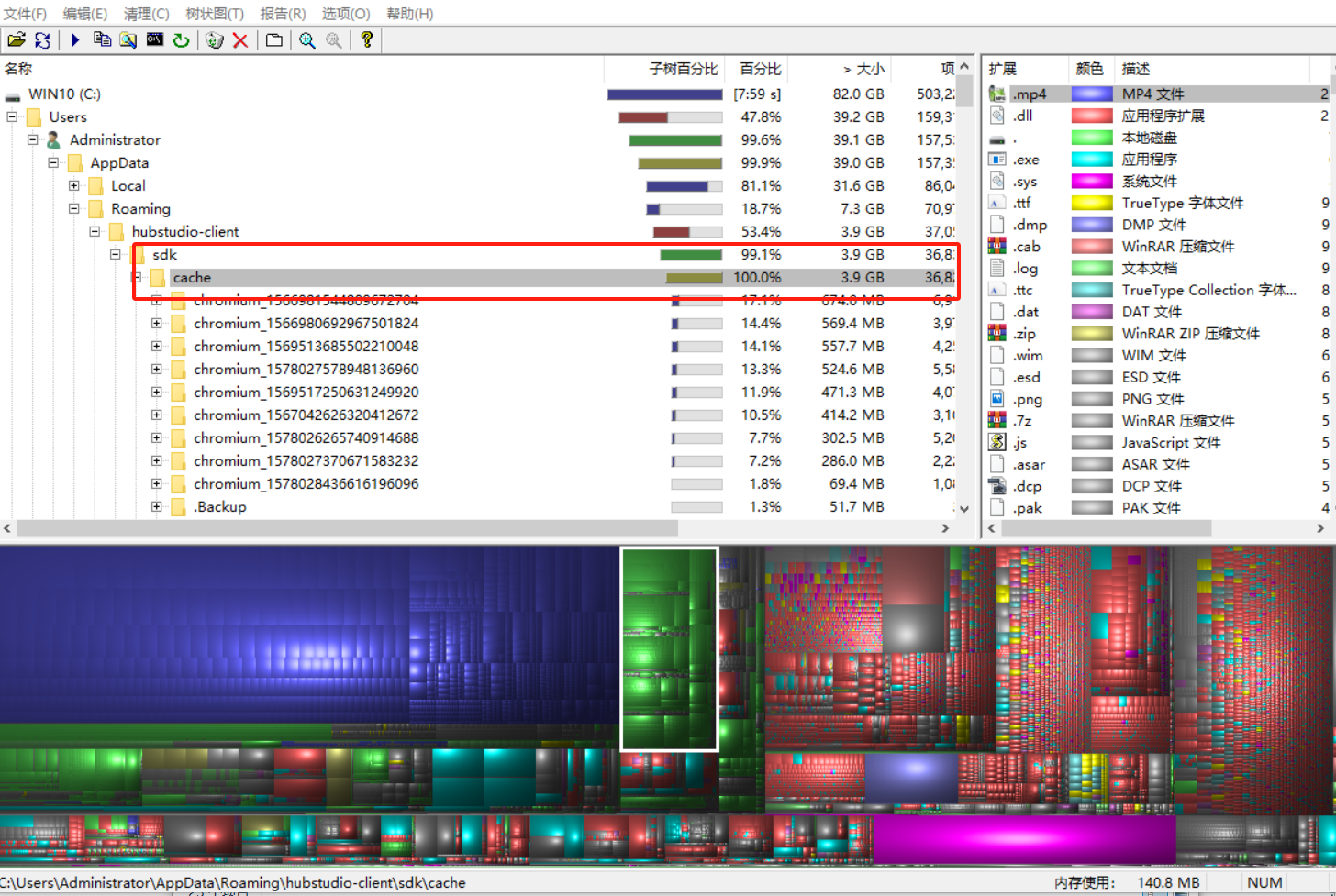Expand the .Backup folder node
1336x896 pixels.
157,506
